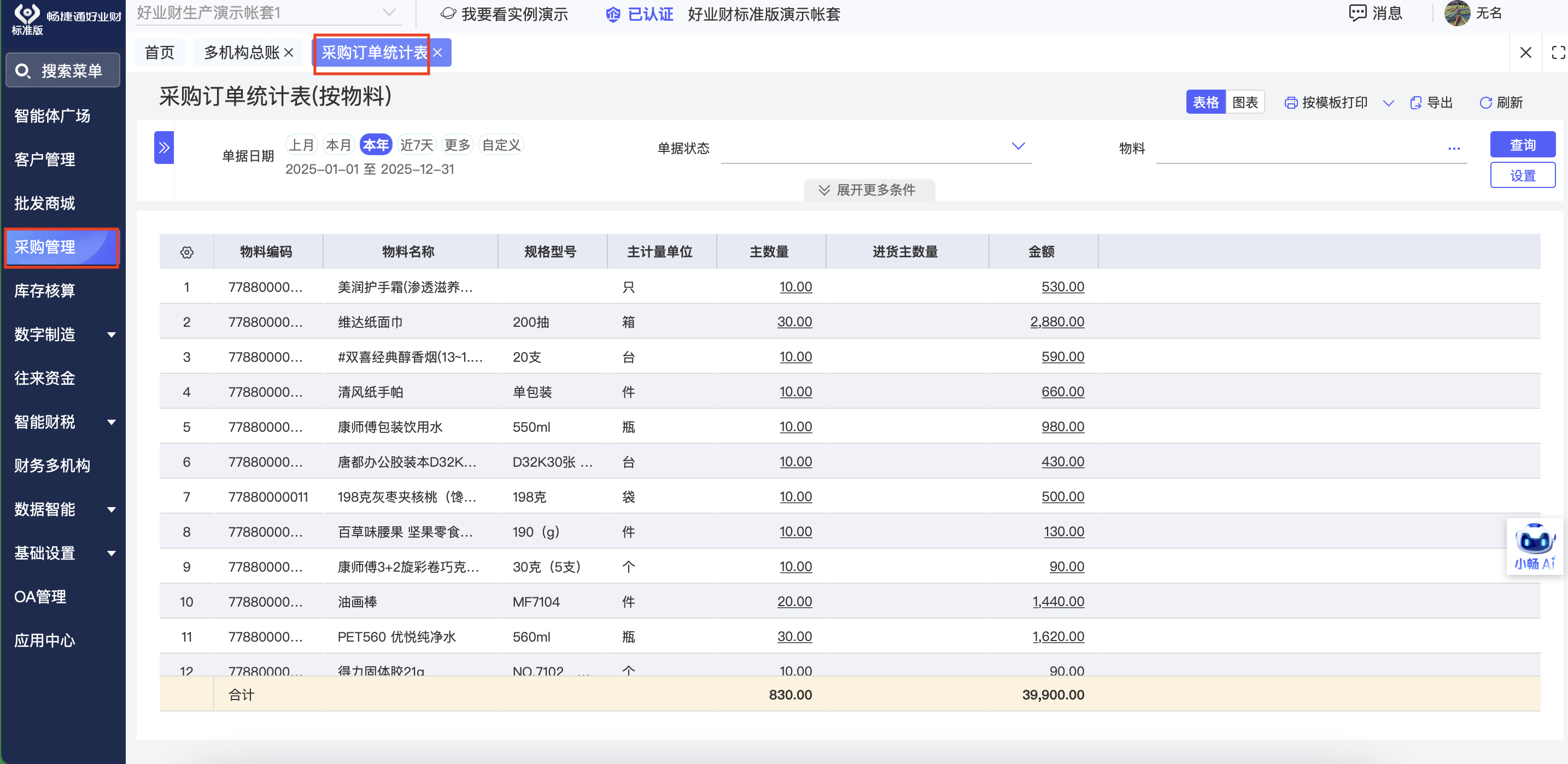Click the refresh 刷新 icon
The height and width of the screenshot is (764, 1568).
[1485, 103]
